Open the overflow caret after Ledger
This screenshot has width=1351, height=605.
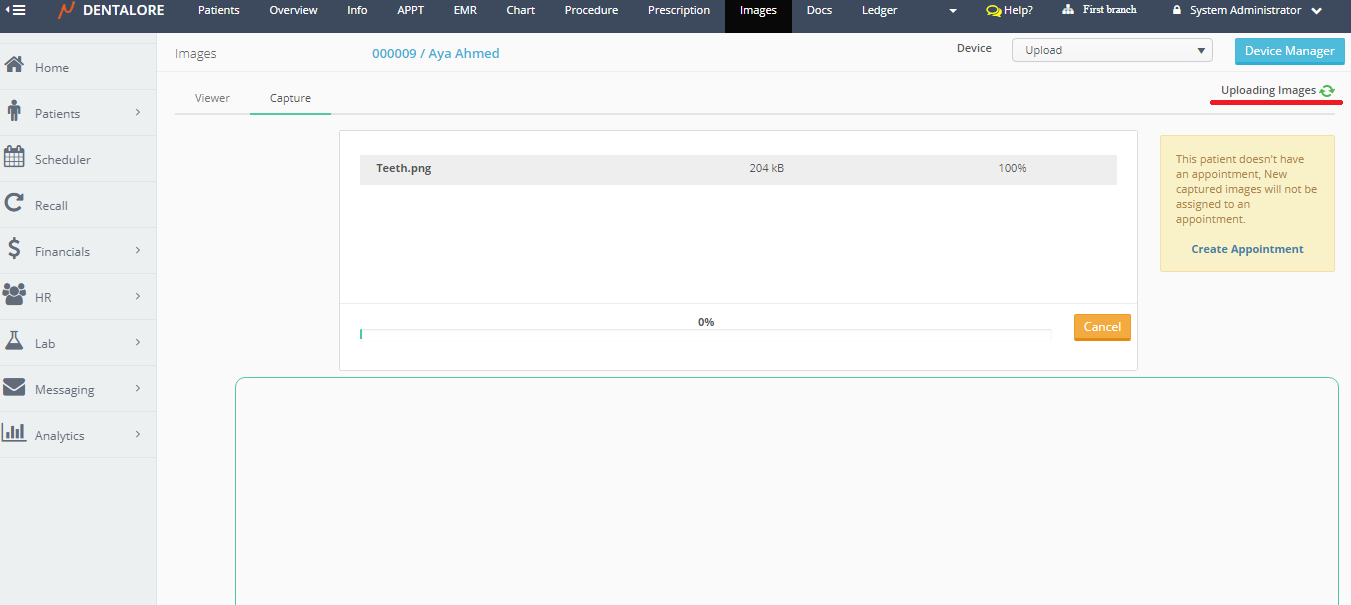coord(953,11)
